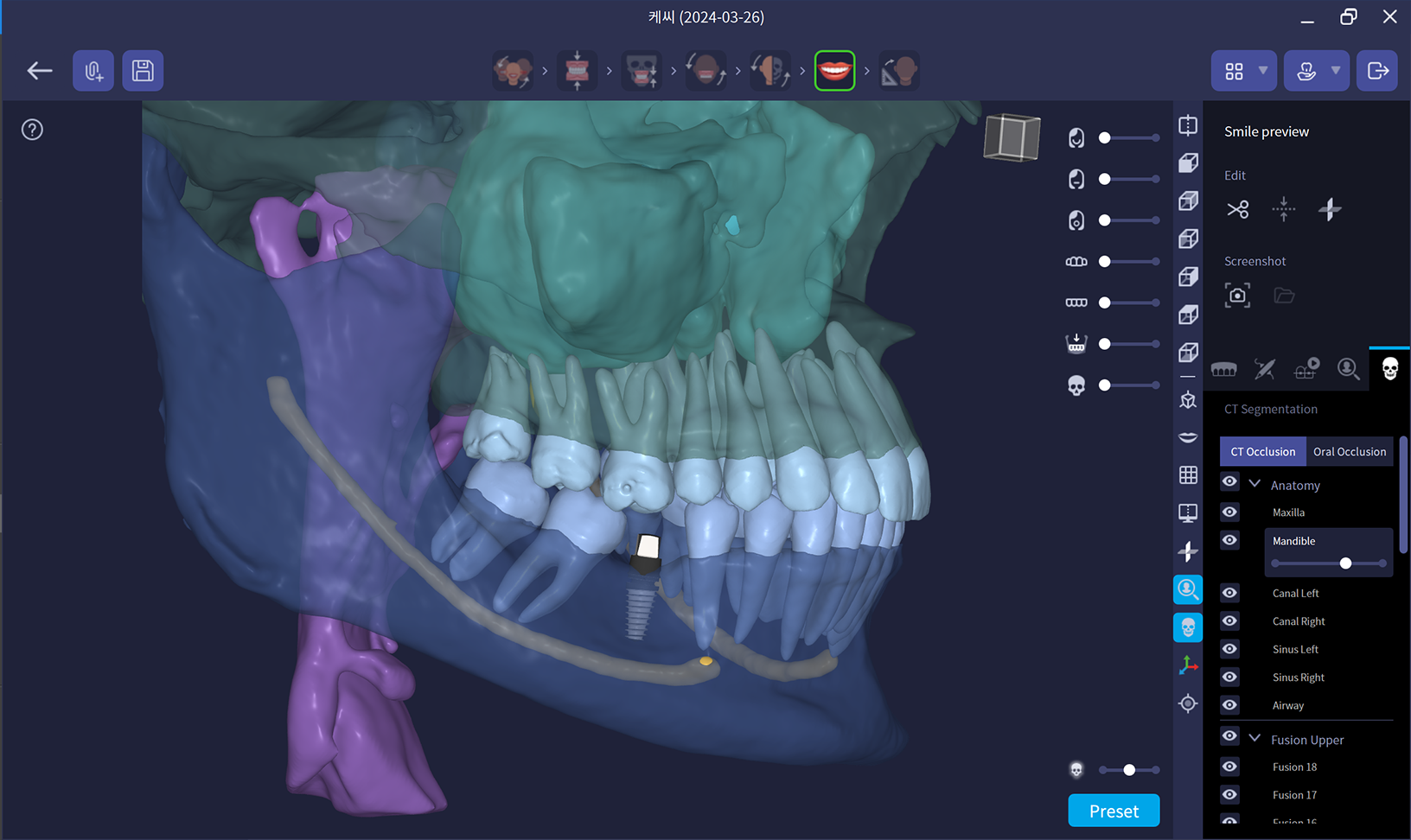Select the smile preview lips workflow step

[x=834, y=71]
